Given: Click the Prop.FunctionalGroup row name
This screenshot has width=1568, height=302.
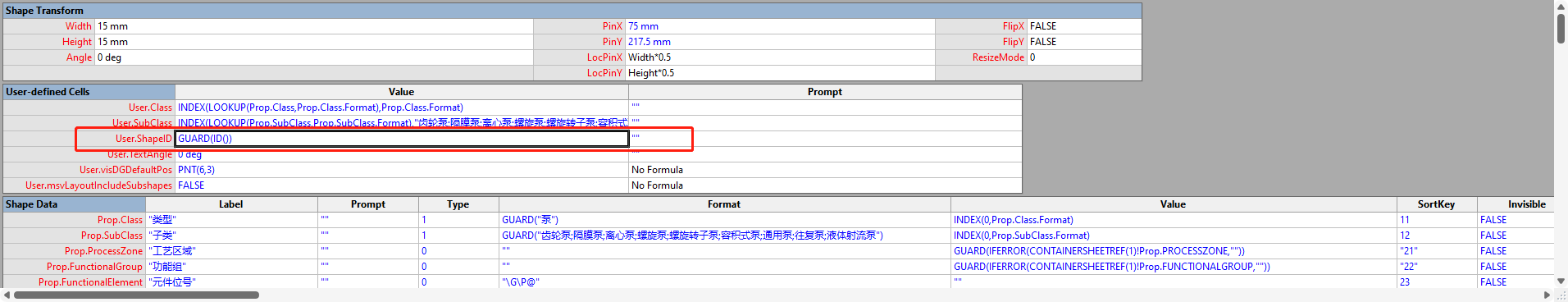Looking at the screenshot, I should point(94,267).
